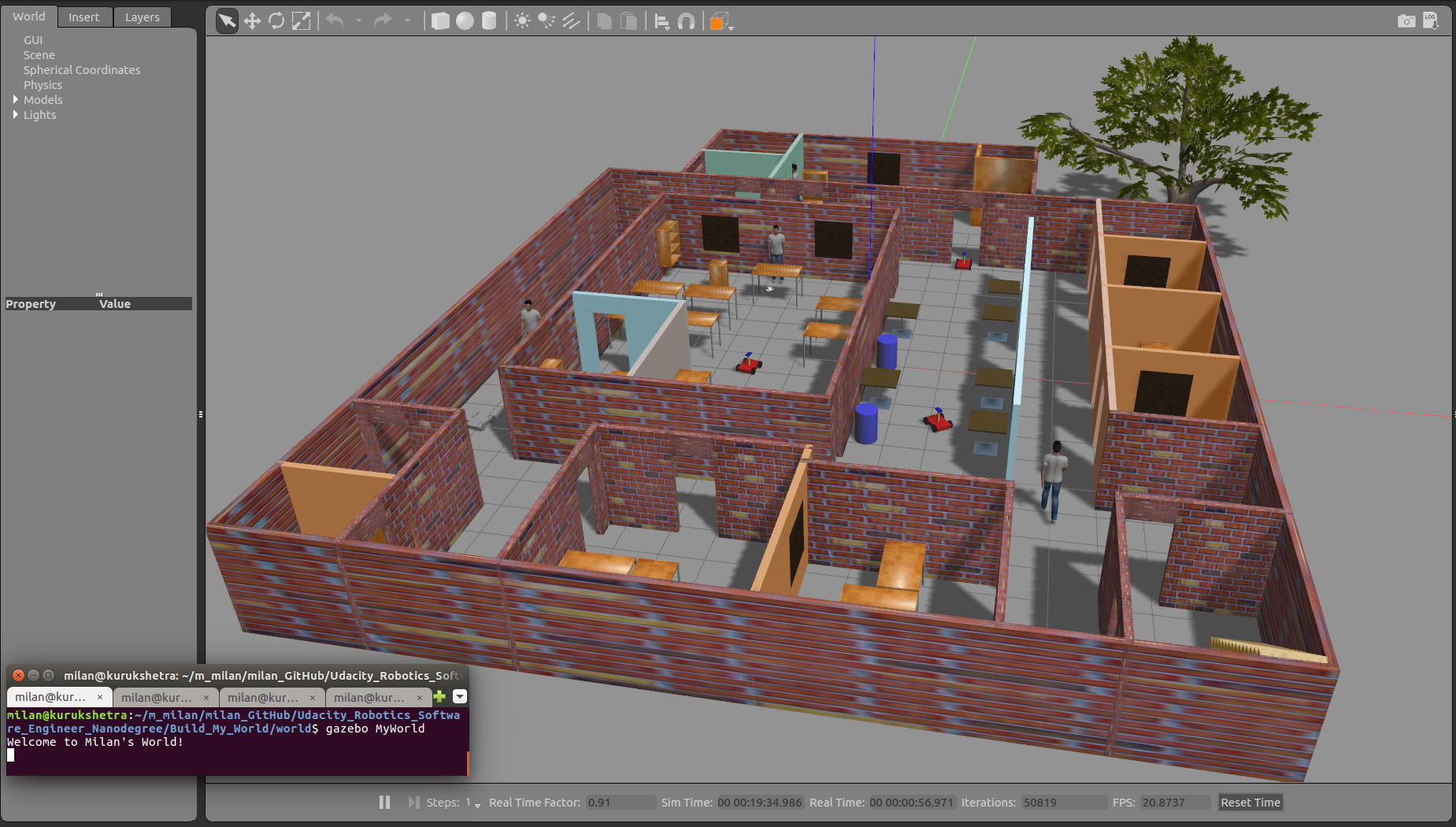
Task: Click the Iterations value 50819
Action: coord(1064,803)
